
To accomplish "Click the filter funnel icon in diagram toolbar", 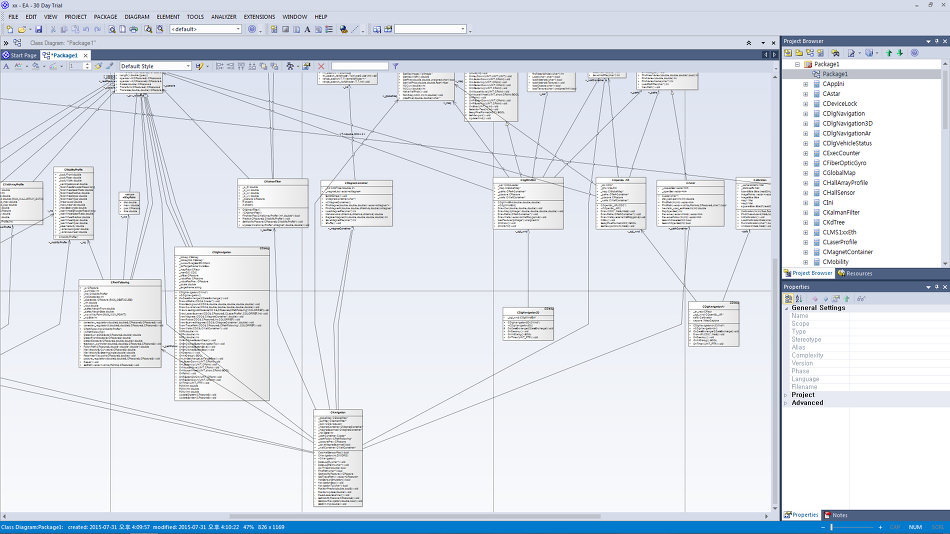I will (x=395, y=66).
